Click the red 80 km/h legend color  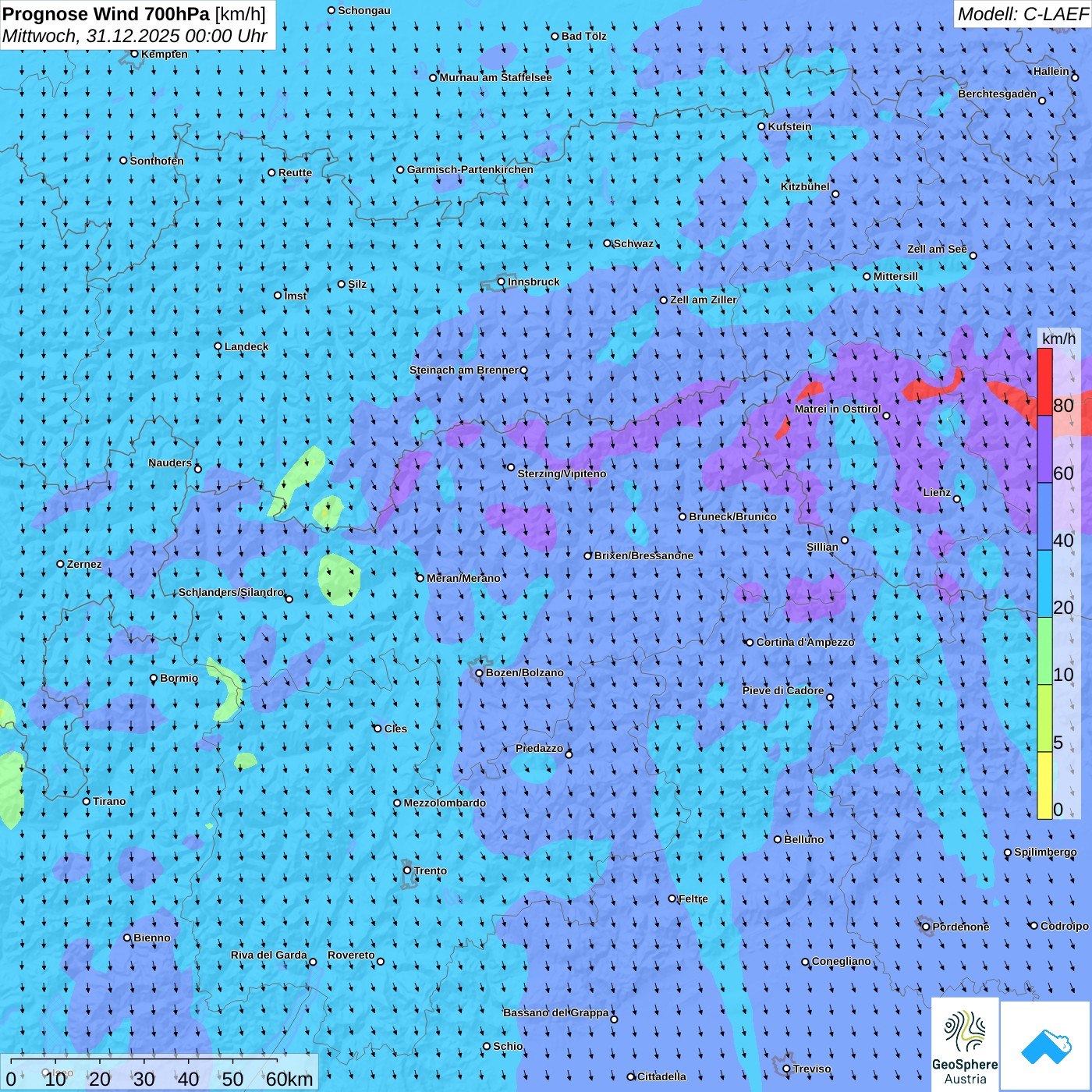pos(1044,381)
